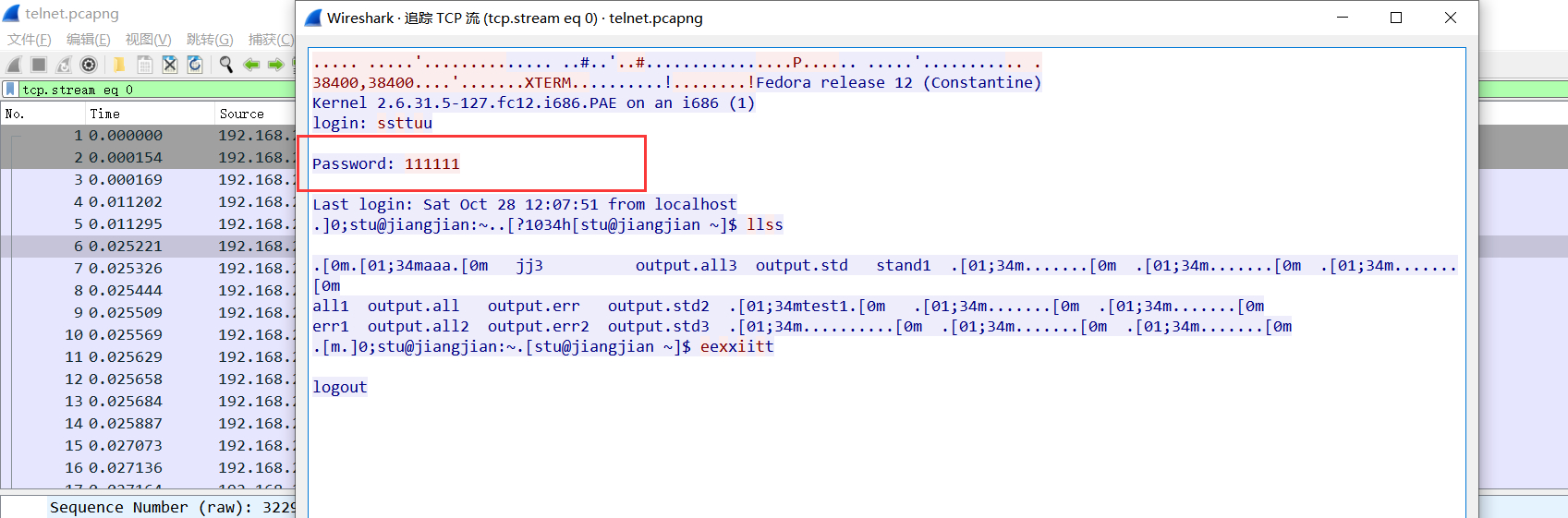Click the save capture file icon
Image resolution: width=1568 pixels, height=518 pixels.
[x=145, y=65]
